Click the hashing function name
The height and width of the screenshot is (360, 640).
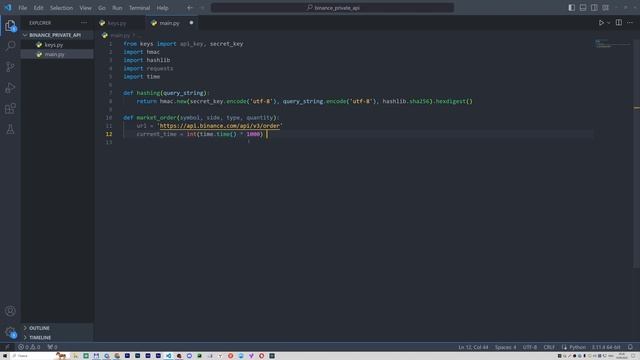point(148,93)
